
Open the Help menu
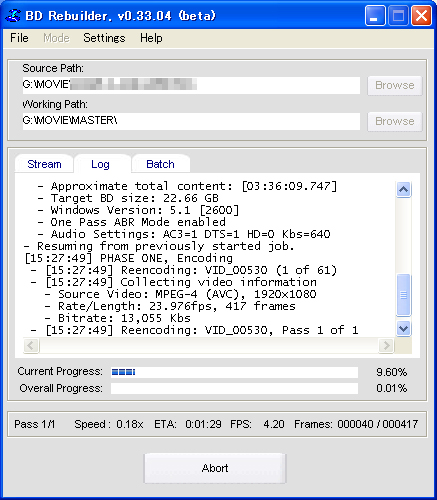pyautogui.click(x=151, y=38)
